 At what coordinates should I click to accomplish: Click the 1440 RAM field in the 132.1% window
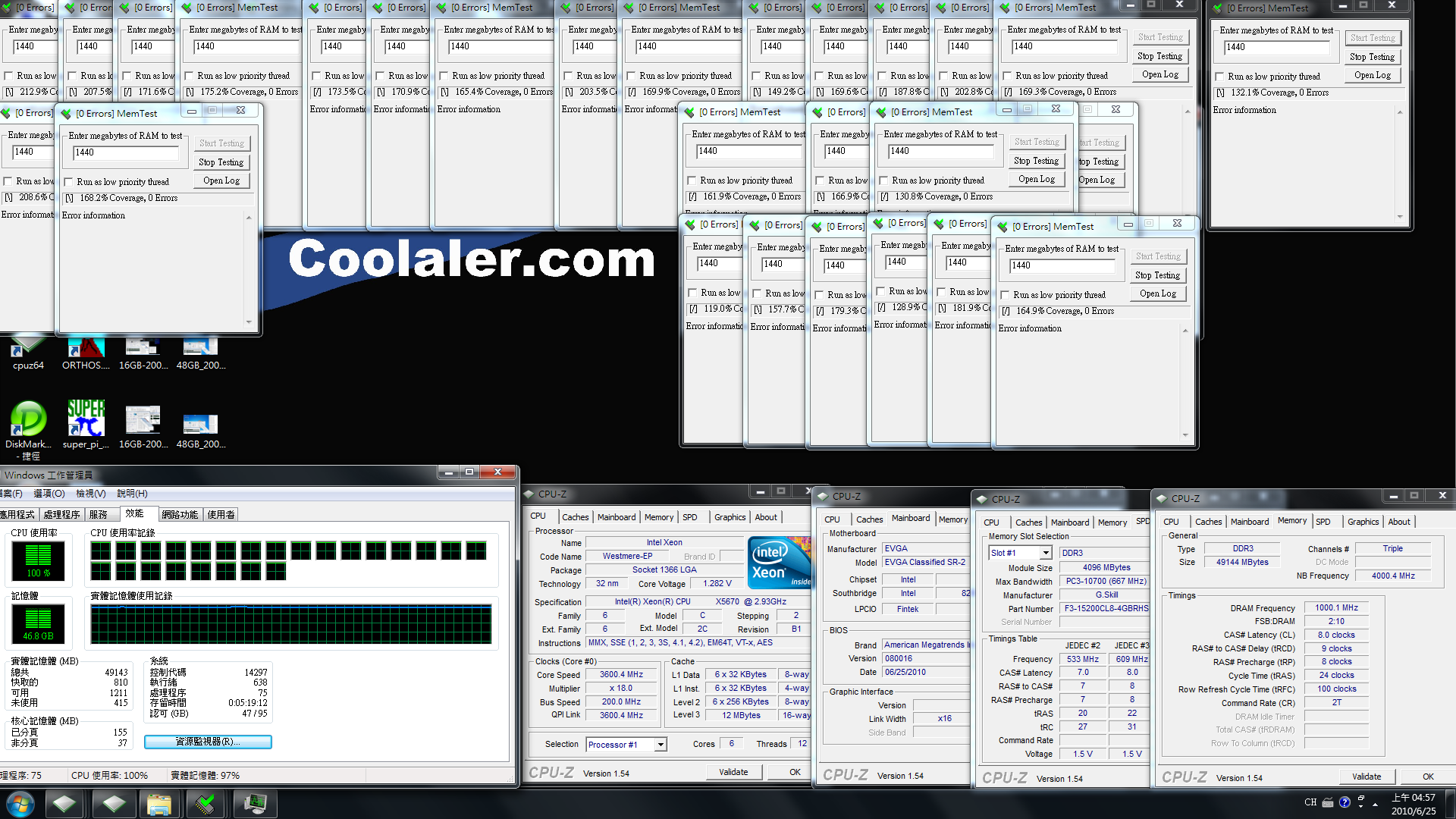(1277, 47)
